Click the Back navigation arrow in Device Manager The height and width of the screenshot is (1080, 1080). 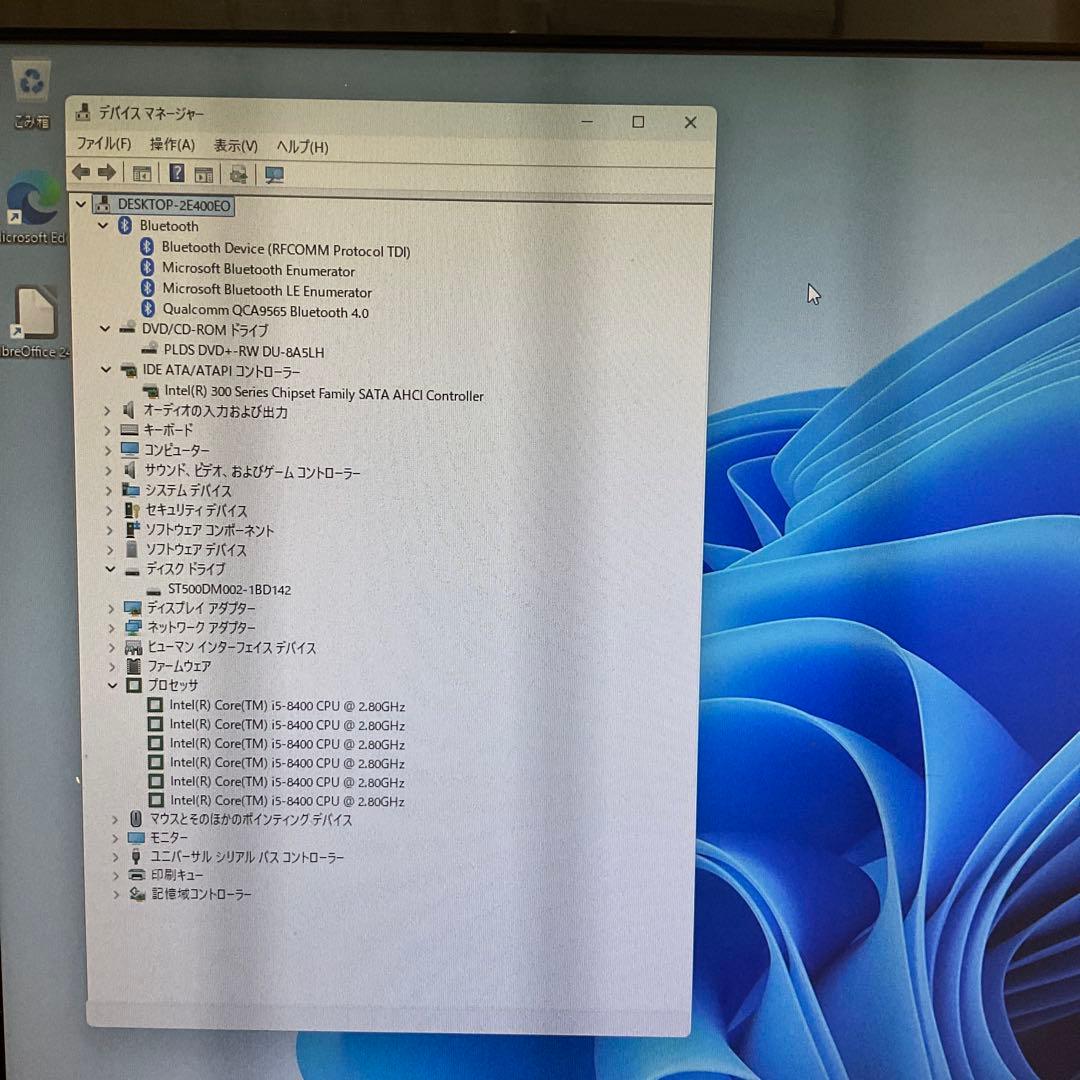[82, 173]
